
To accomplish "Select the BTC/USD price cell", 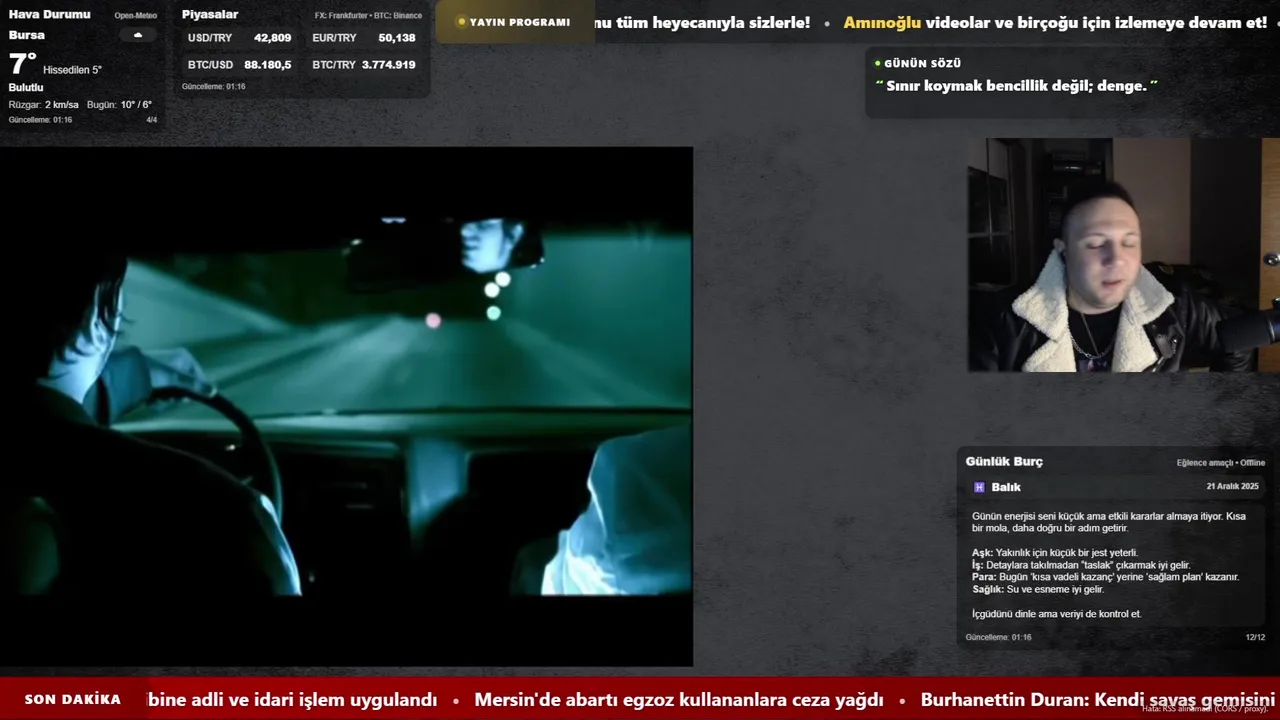I will [240, 65].
